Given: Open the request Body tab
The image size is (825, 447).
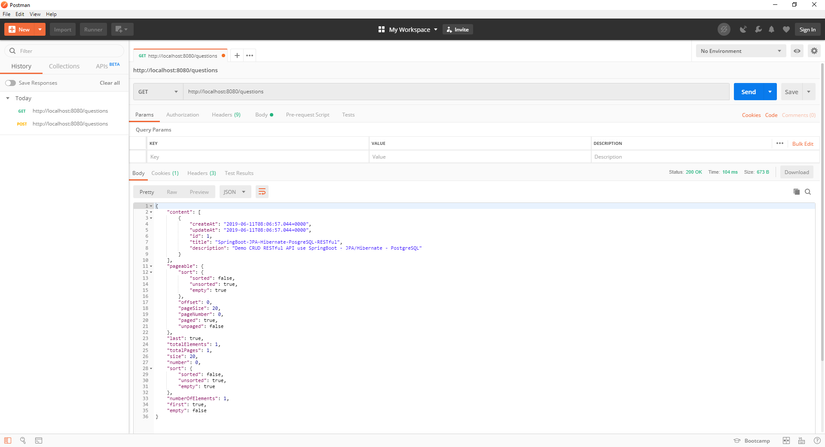Looking at the screenshot, I should point(264,115).
